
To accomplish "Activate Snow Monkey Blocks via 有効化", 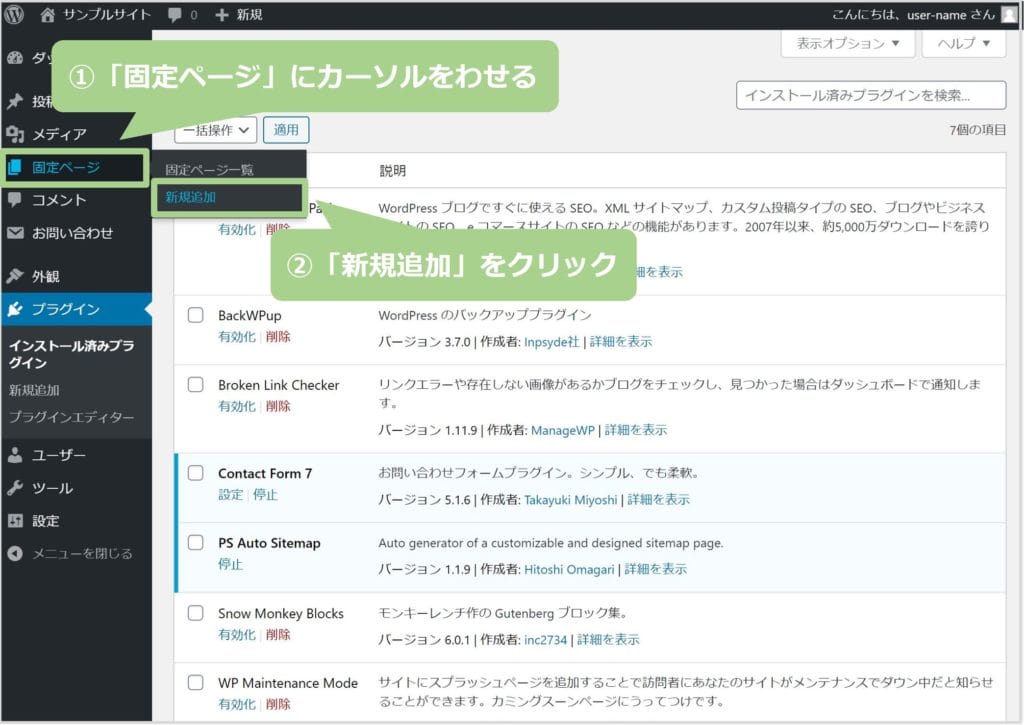I will tap(237, 635).
